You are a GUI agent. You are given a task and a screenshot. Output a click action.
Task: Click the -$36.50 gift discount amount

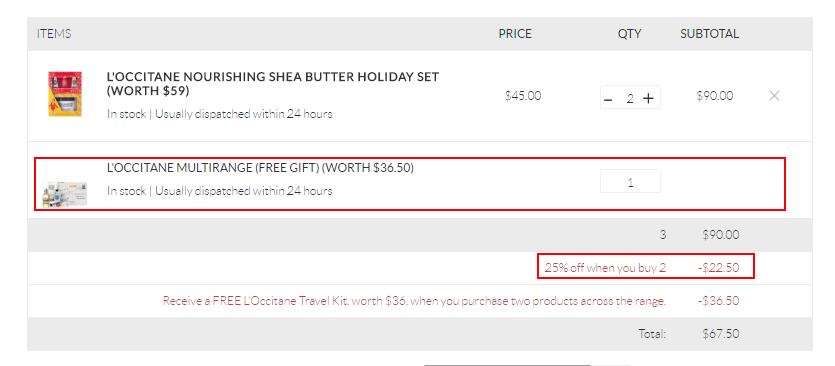point(718,300)
